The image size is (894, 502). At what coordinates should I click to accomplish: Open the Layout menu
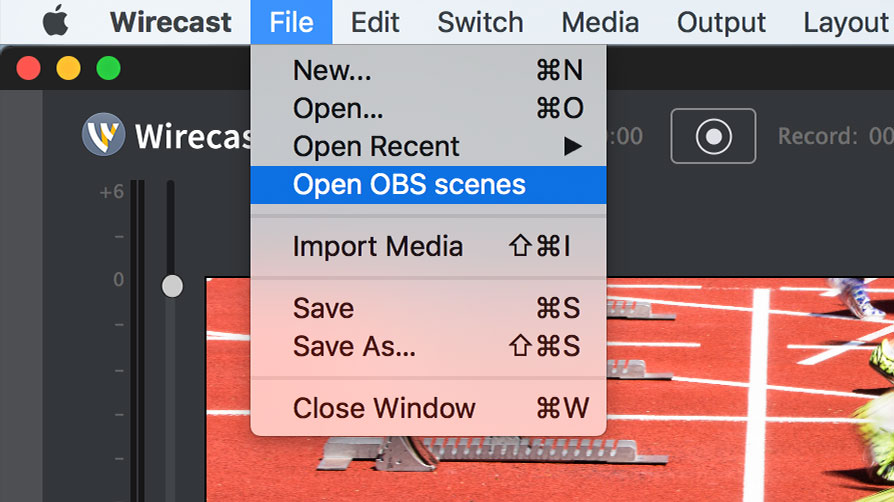coord(846,22)
